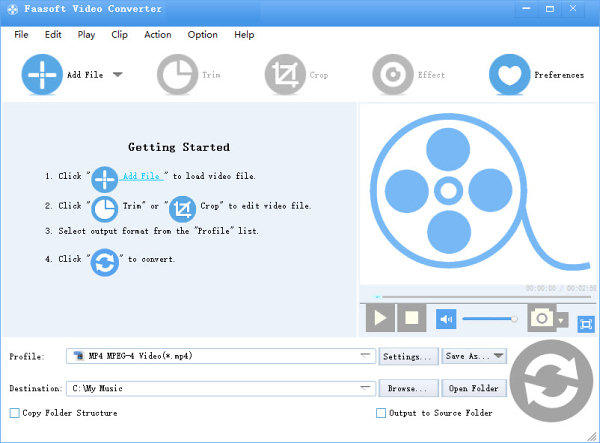600x443 pixels.
Task: Open the Play menu
Action: pos(86,35)
